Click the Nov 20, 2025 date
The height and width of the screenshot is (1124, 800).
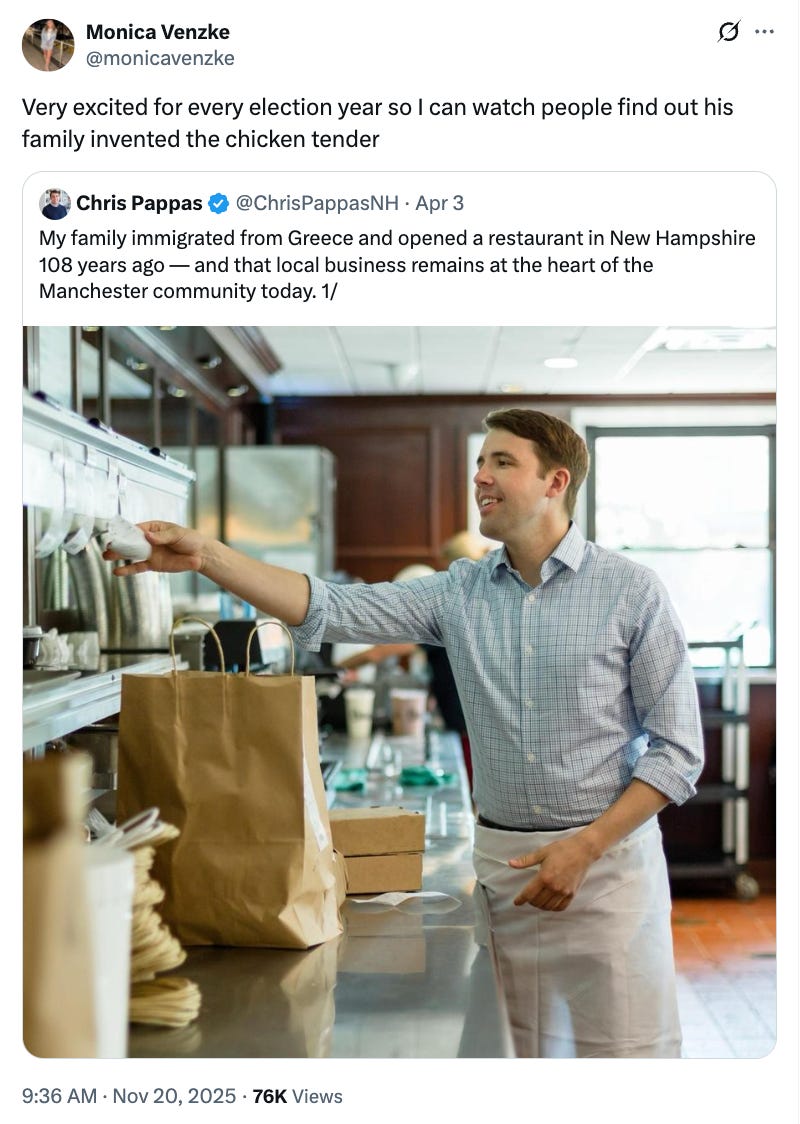point(174,1096)
